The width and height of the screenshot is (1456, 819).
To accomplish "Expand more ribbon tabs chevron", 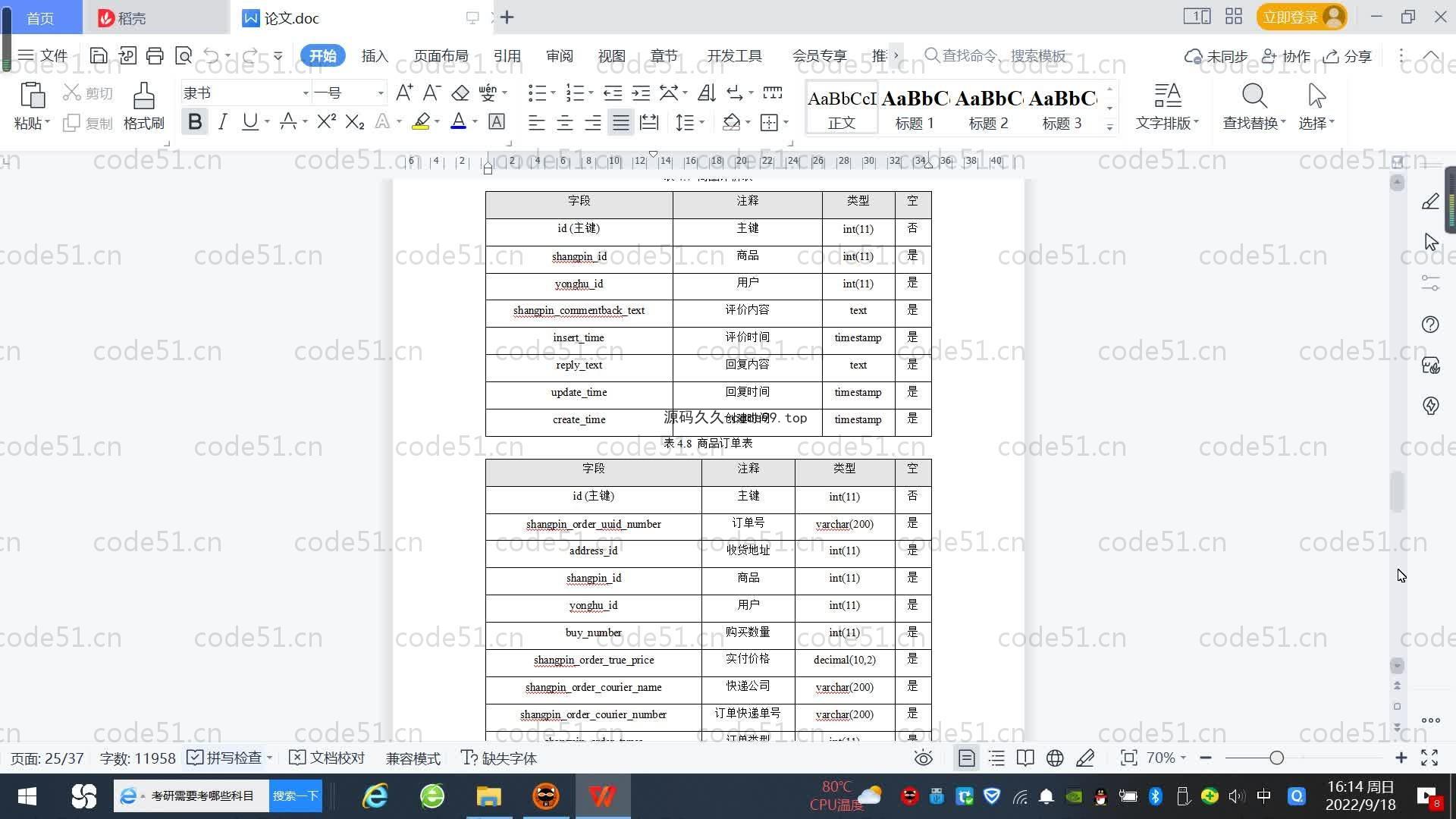I will click(896, 55).
